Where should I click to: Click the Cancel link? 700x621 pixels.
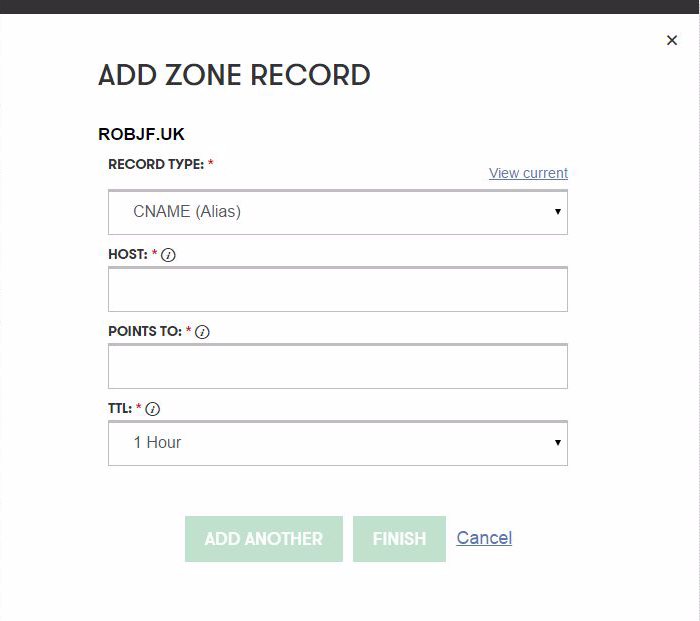484,538
